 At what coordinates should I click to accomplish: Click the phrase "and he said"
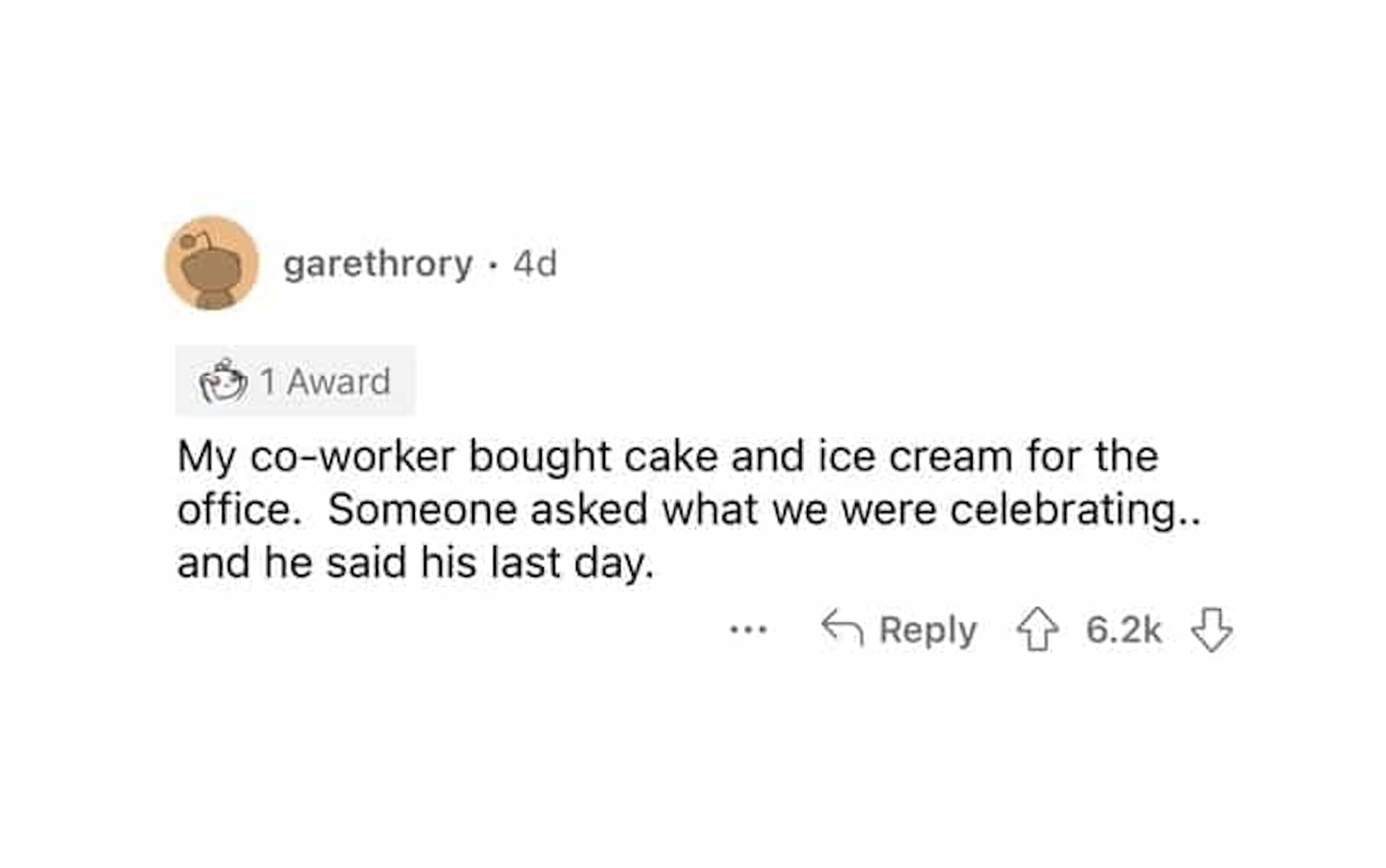(x=291, y=563)
